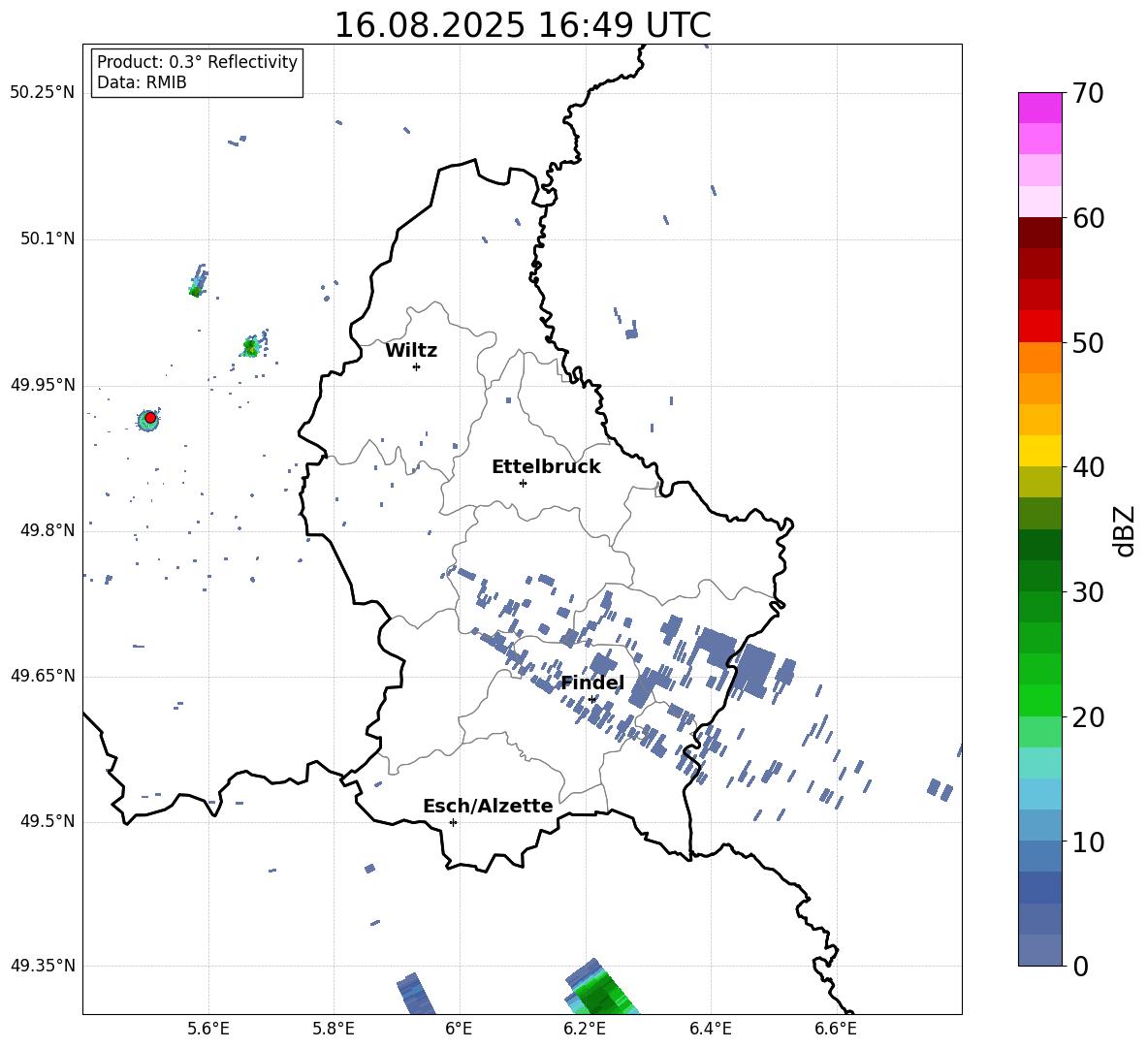Click the Esch/Alzette city label
1148x1048 pixels.
click(488, 806)
